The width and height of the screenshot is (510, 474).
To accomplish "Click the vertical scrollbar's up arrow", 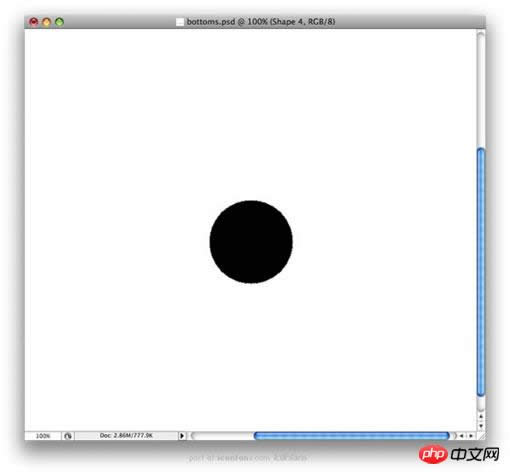I will pyautogui.click(x=481, y=416).
